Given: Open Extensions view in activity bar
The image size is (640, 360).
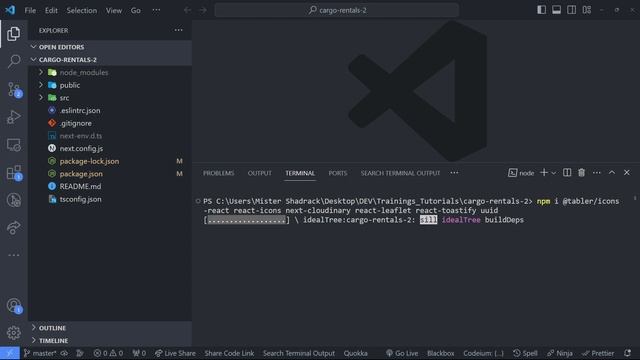Looking at the screenshot, I should coord(13,173).
